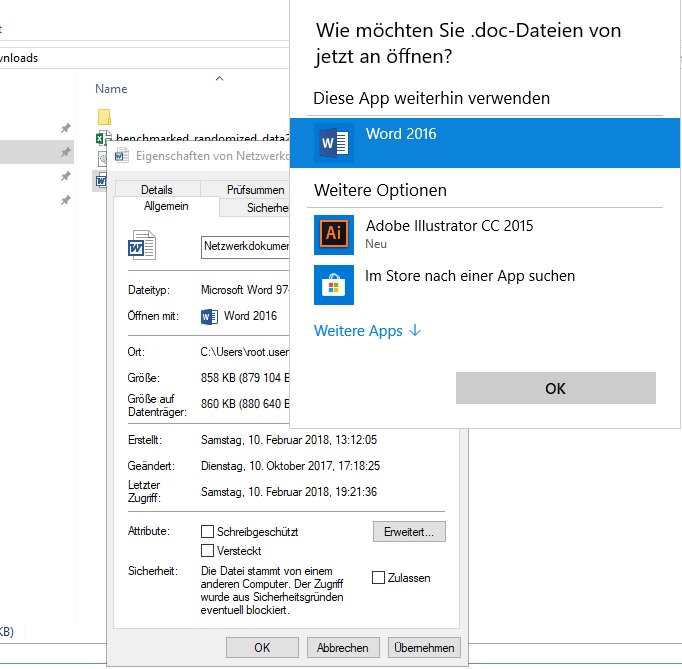Select the Excel file icon in Explorer list
The width and height of the screenshot is (682, 669).
103,138
